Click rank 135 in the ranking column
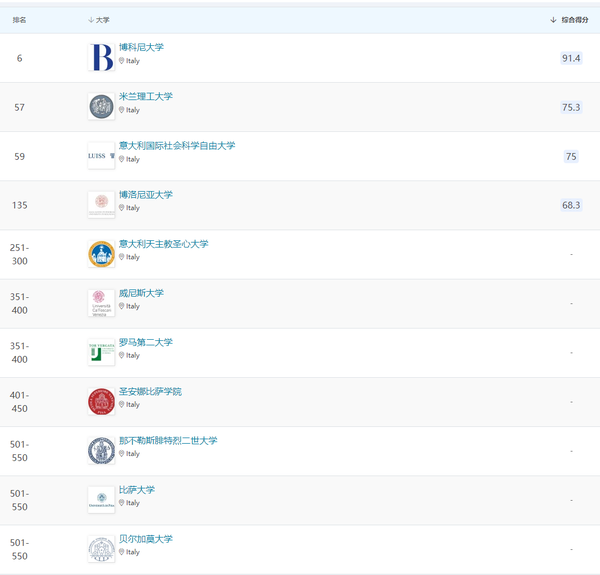This screenshot has width=600, height=575. pyautogui.click(x=20, y=205)
